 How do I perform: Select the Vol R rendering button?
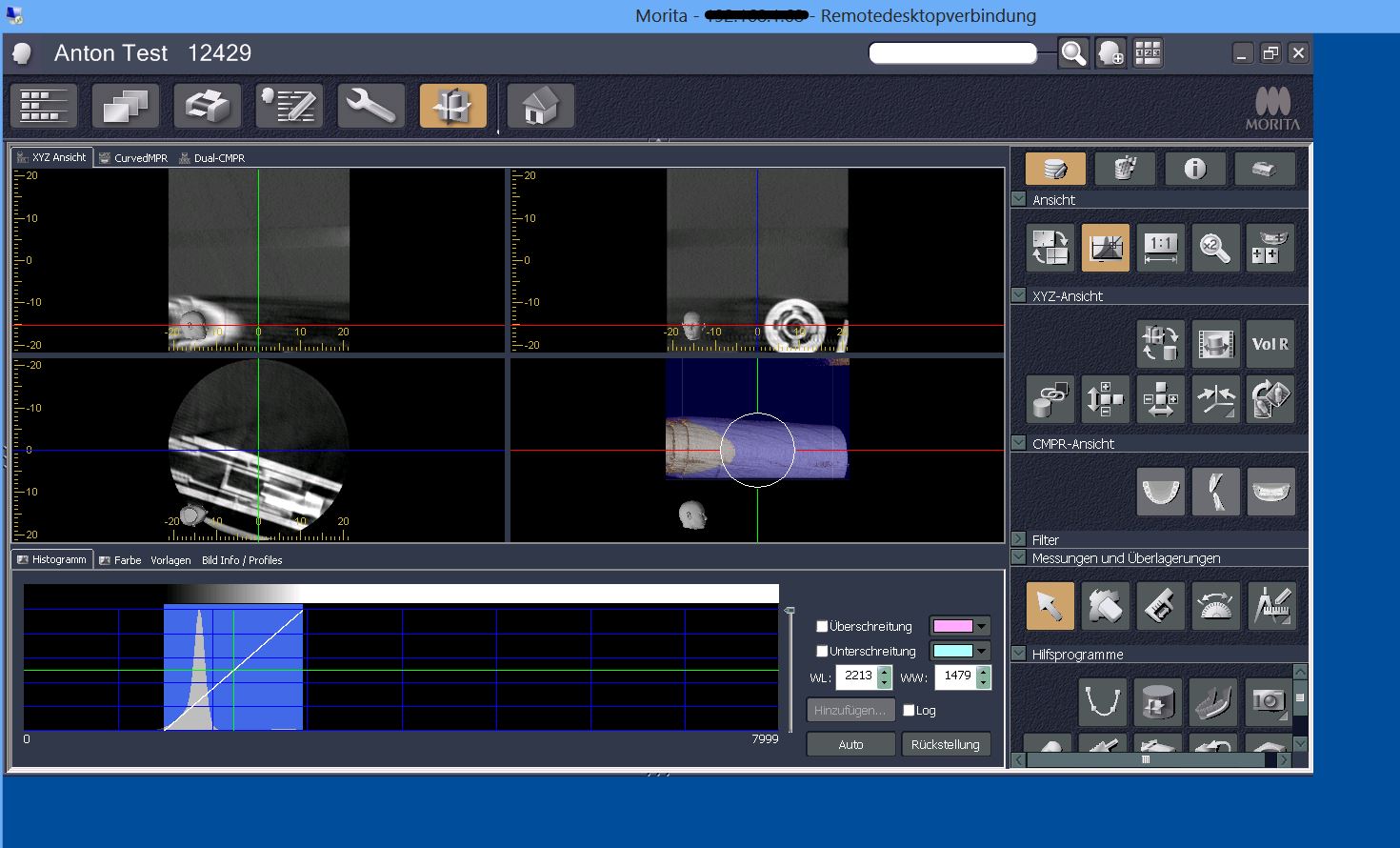point(1270,344)
